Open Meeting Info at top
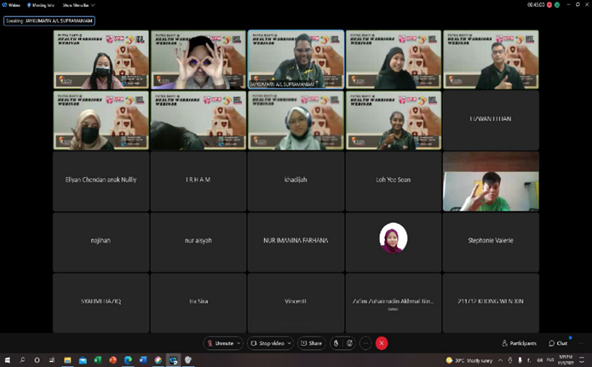Image resolution: width=592 pixels, height=367 pixels. click(x=41, y=5)
